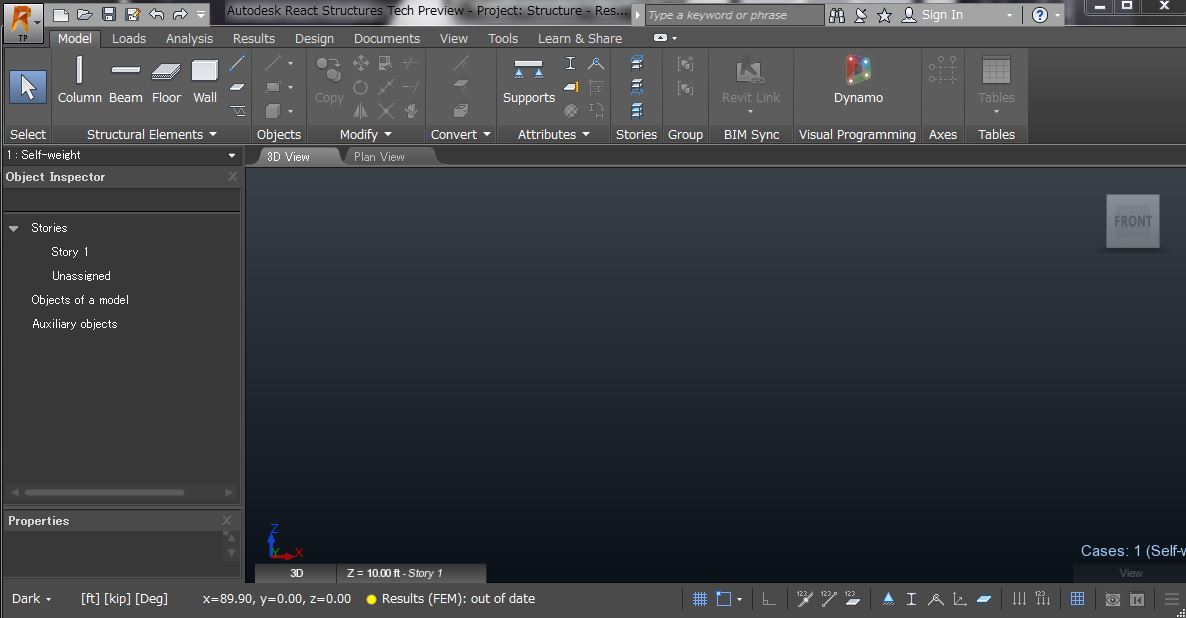Image resolution: width=1186 pixels, height=618 pixels.
Task: Choose the Floor element tool
Action: click(x=166, y=80)
